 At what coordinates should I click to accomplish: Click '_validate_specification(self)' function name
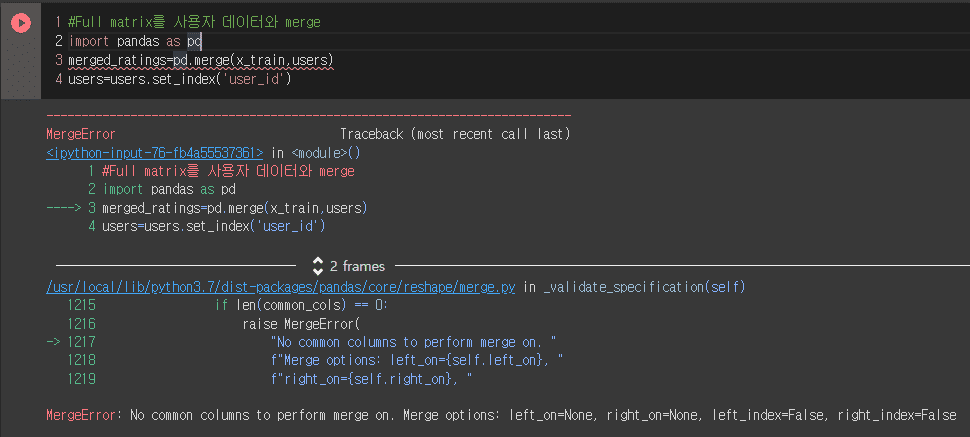(644, 287)
